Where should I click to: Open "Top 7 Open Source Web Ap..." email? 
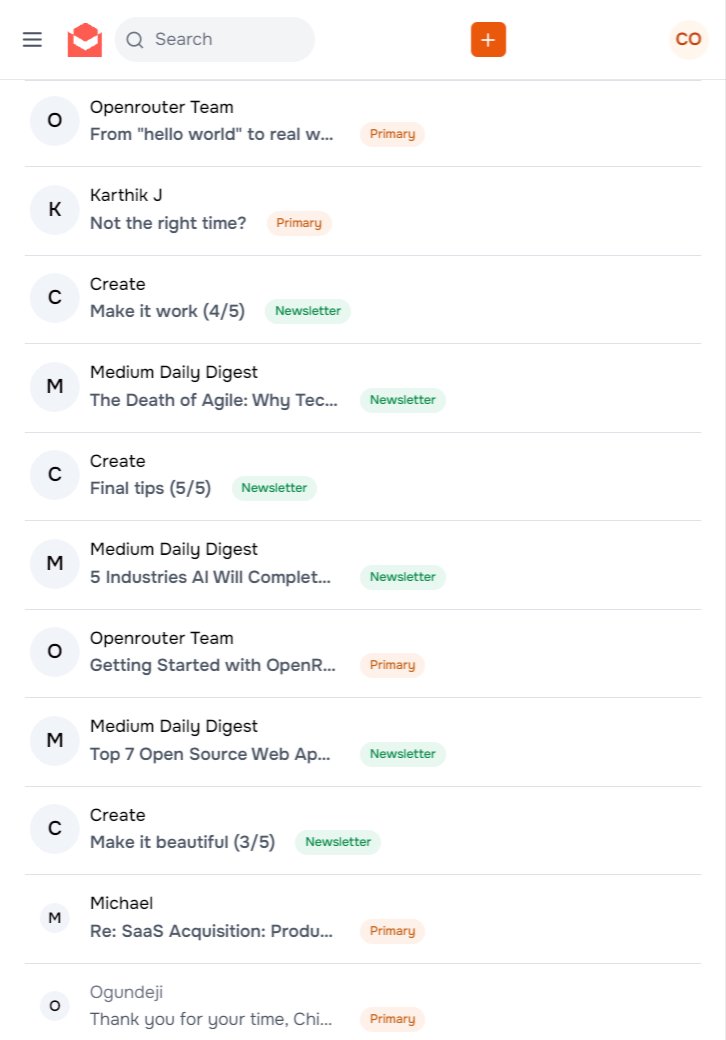tap(211, 754)
